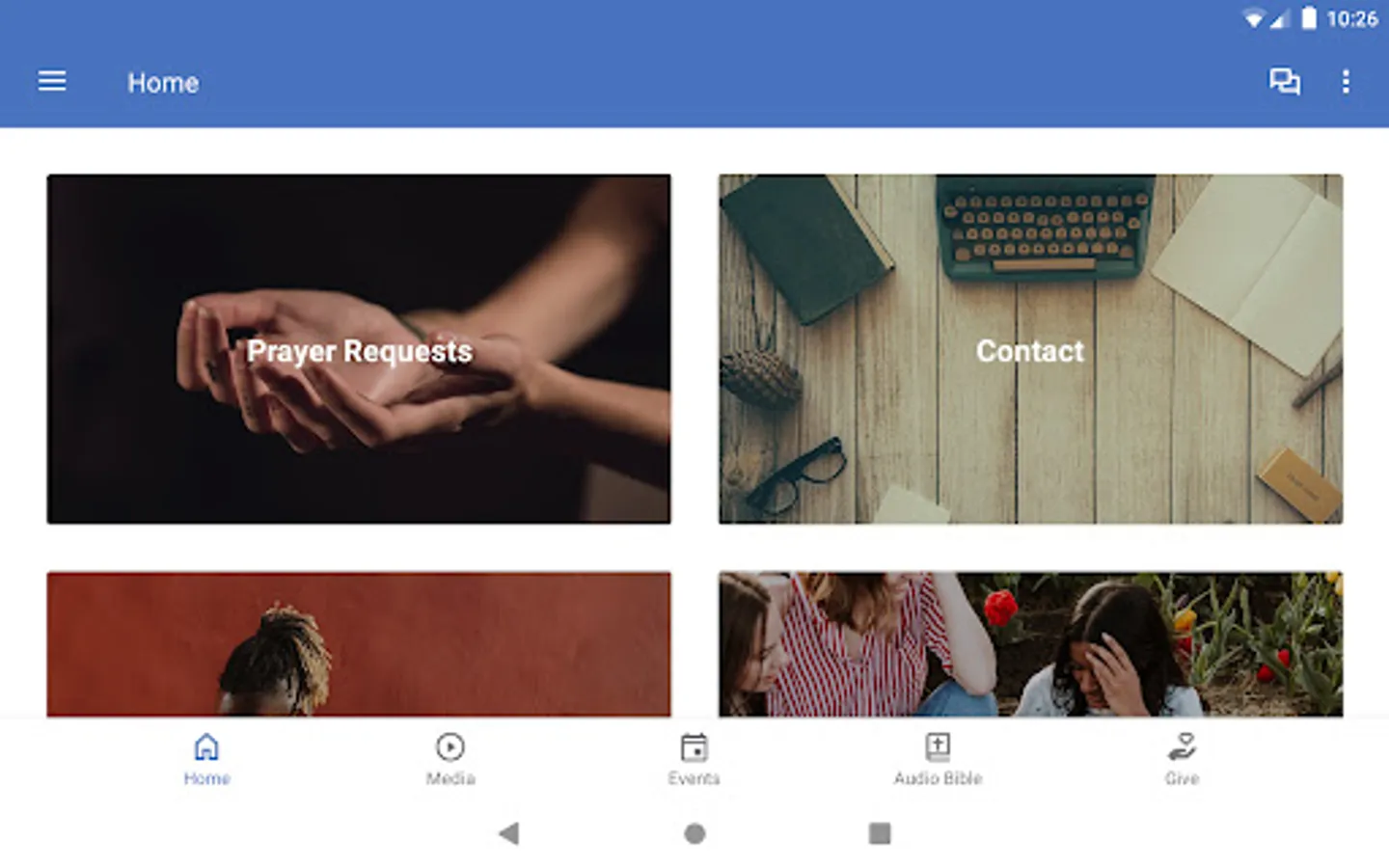
Task: Click the Home title in app bar
Action: click(163, 83)
